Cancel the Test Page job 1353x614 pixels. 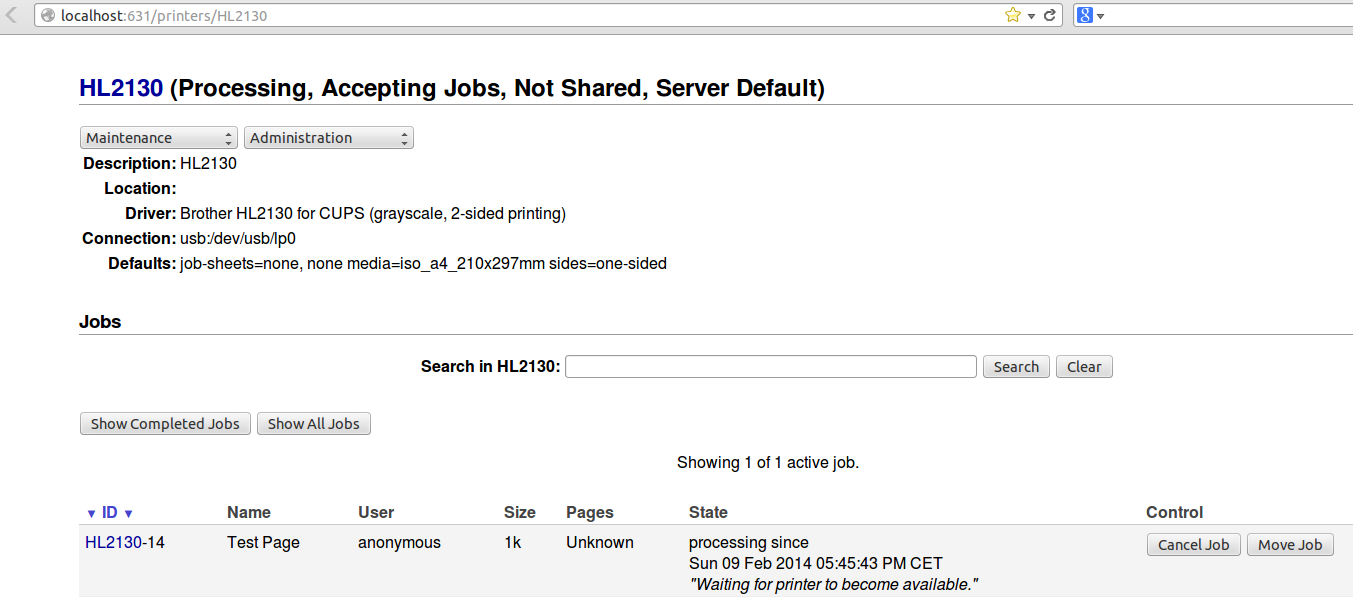point(1194,544)
